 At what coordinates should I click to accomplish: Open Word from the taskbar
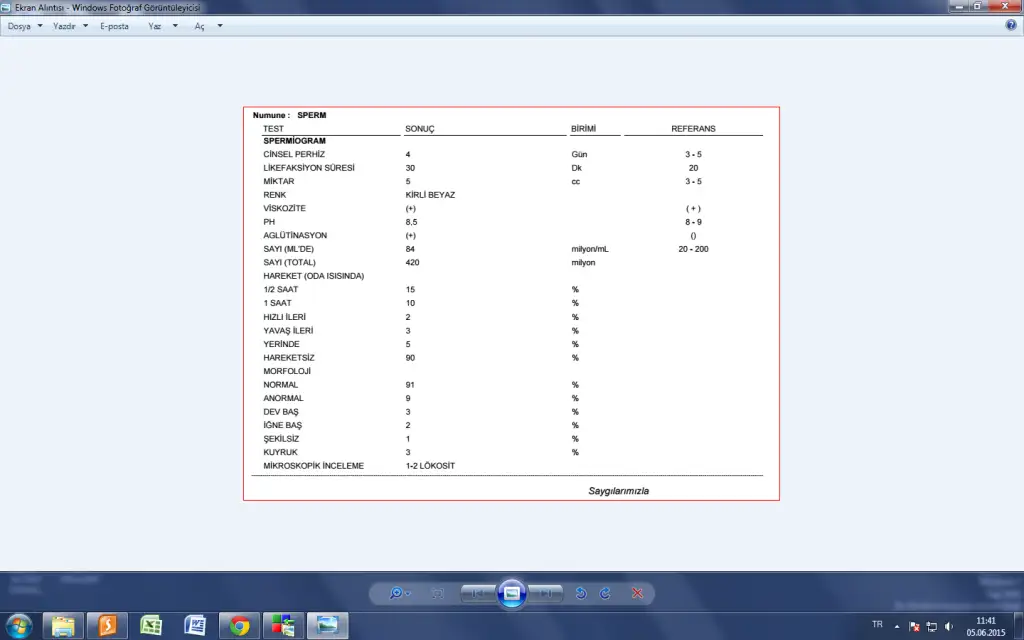195,626
